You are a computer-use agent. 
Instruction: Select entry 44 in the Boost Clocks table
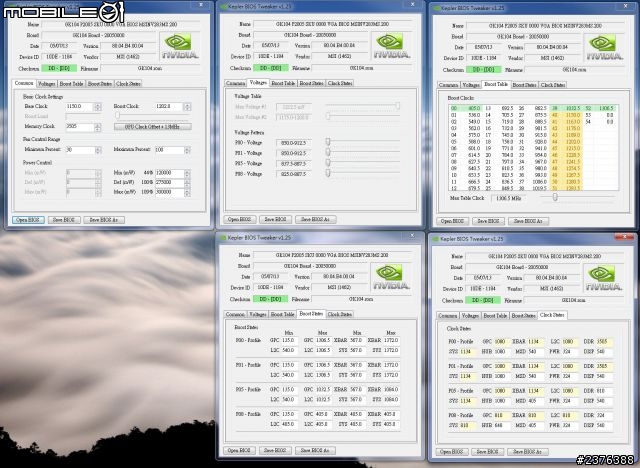[x=567, y=142]
